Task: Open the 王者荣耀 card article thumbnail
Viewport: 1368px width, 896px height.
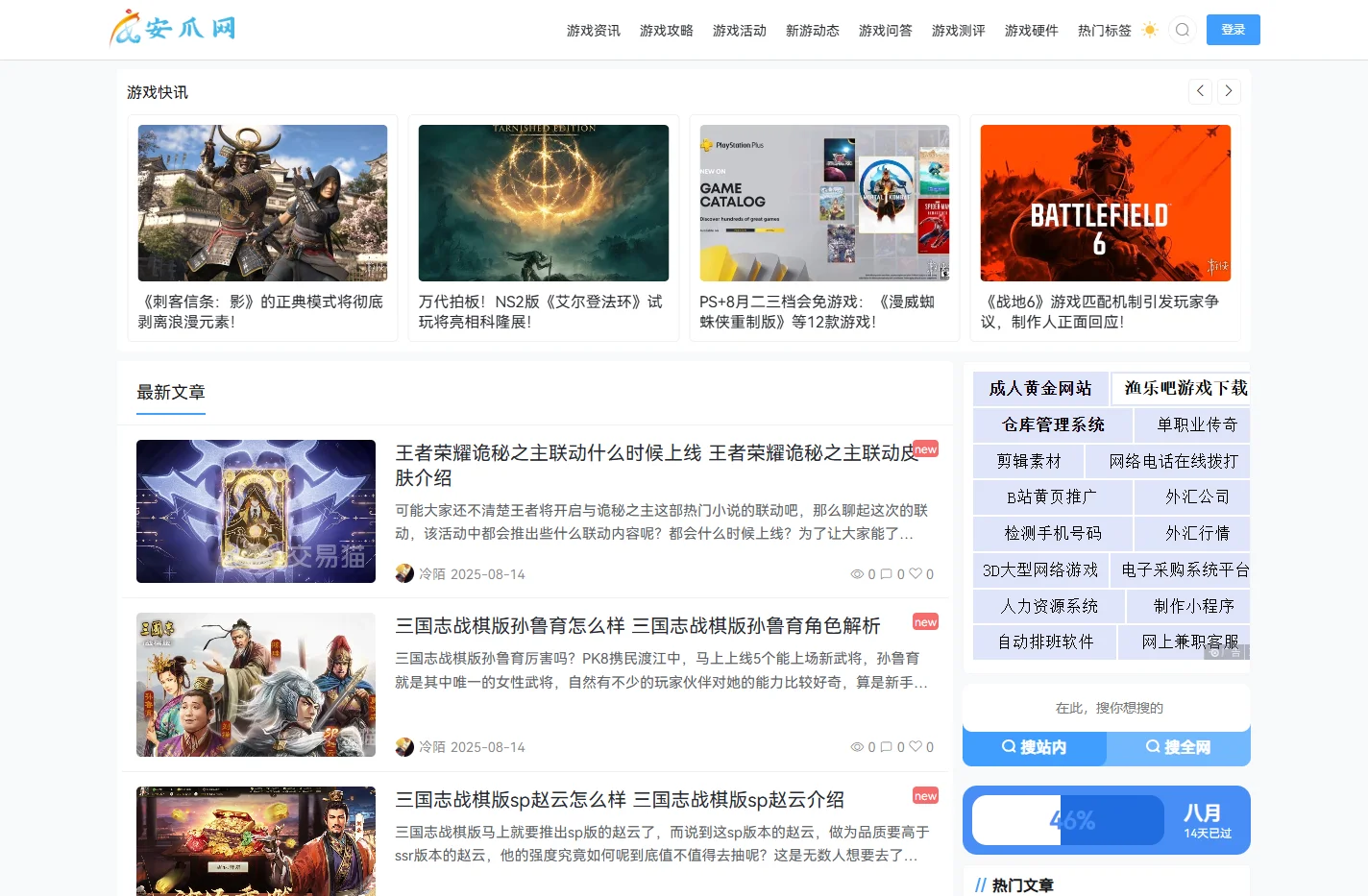Action: [x=256, y=511]
